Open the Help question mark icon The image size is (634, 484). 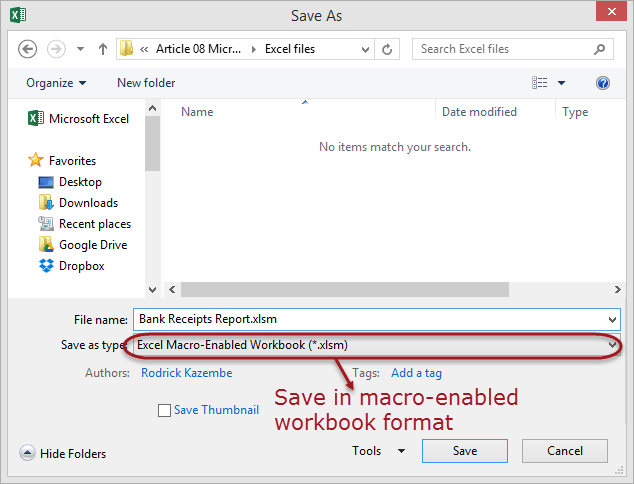point(603,83)
